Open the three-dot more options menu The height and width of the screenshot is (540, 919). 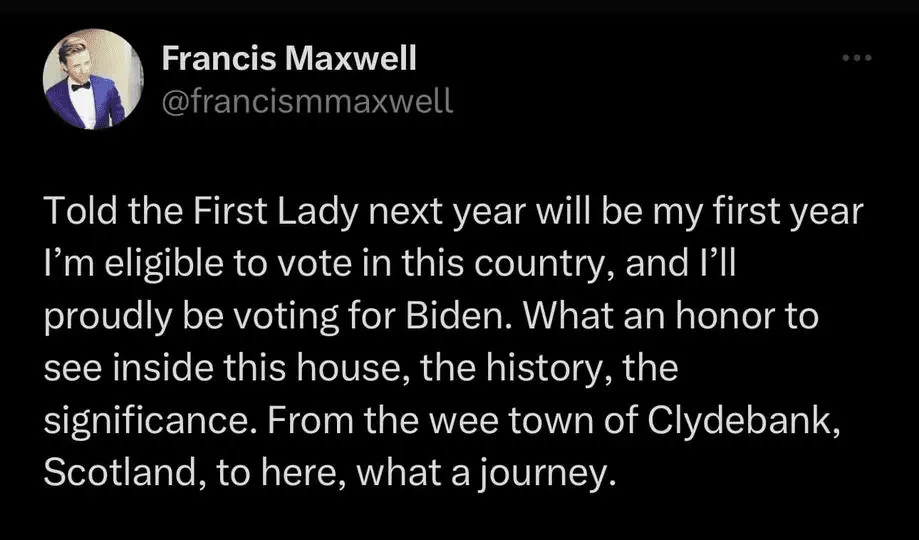[857, 58]
